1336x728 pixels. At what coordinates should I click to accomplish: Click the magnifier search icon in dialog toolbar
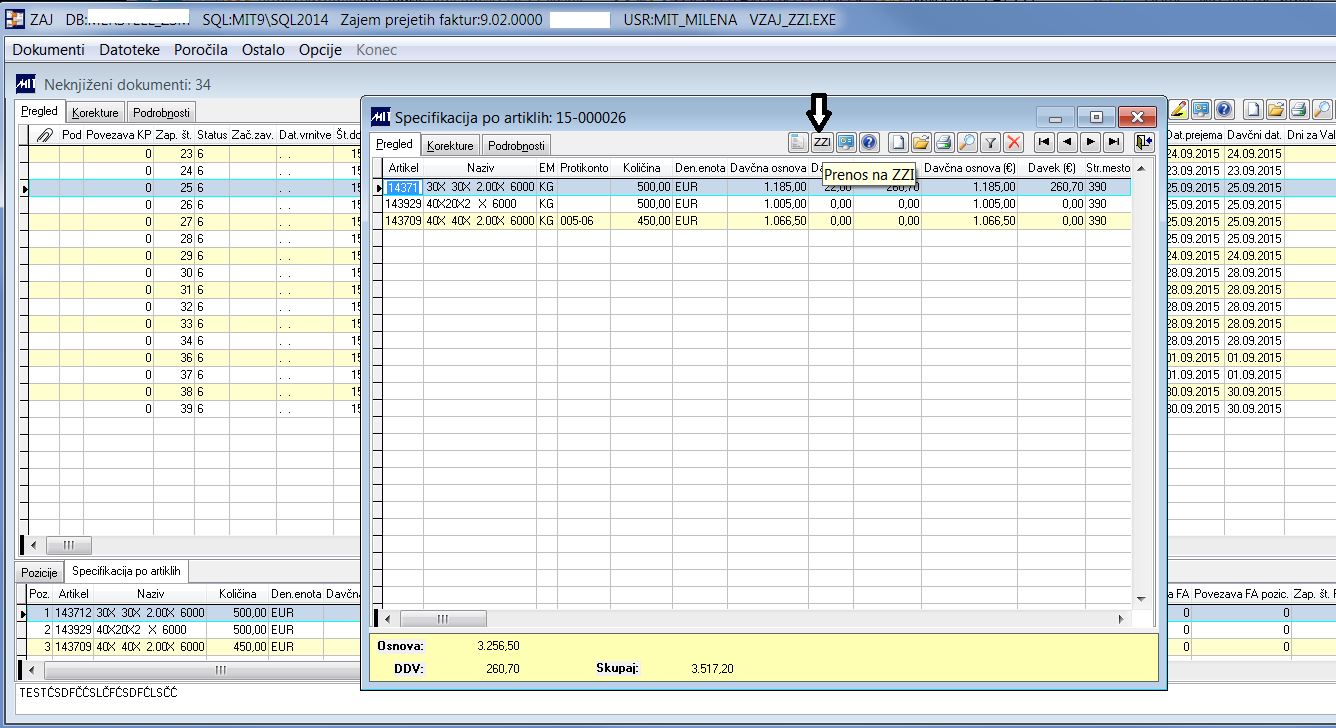click(967, 143)
